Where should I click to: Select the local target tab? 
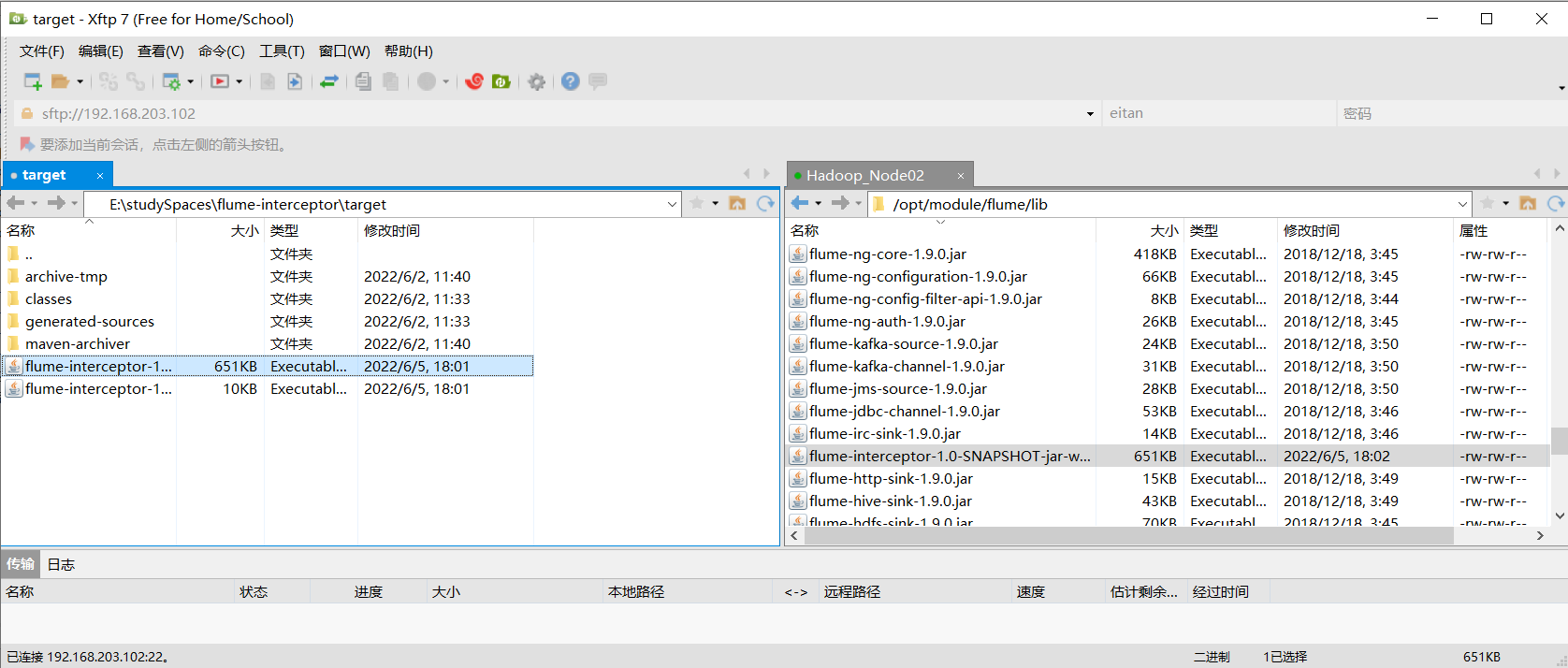click(44, 175)
